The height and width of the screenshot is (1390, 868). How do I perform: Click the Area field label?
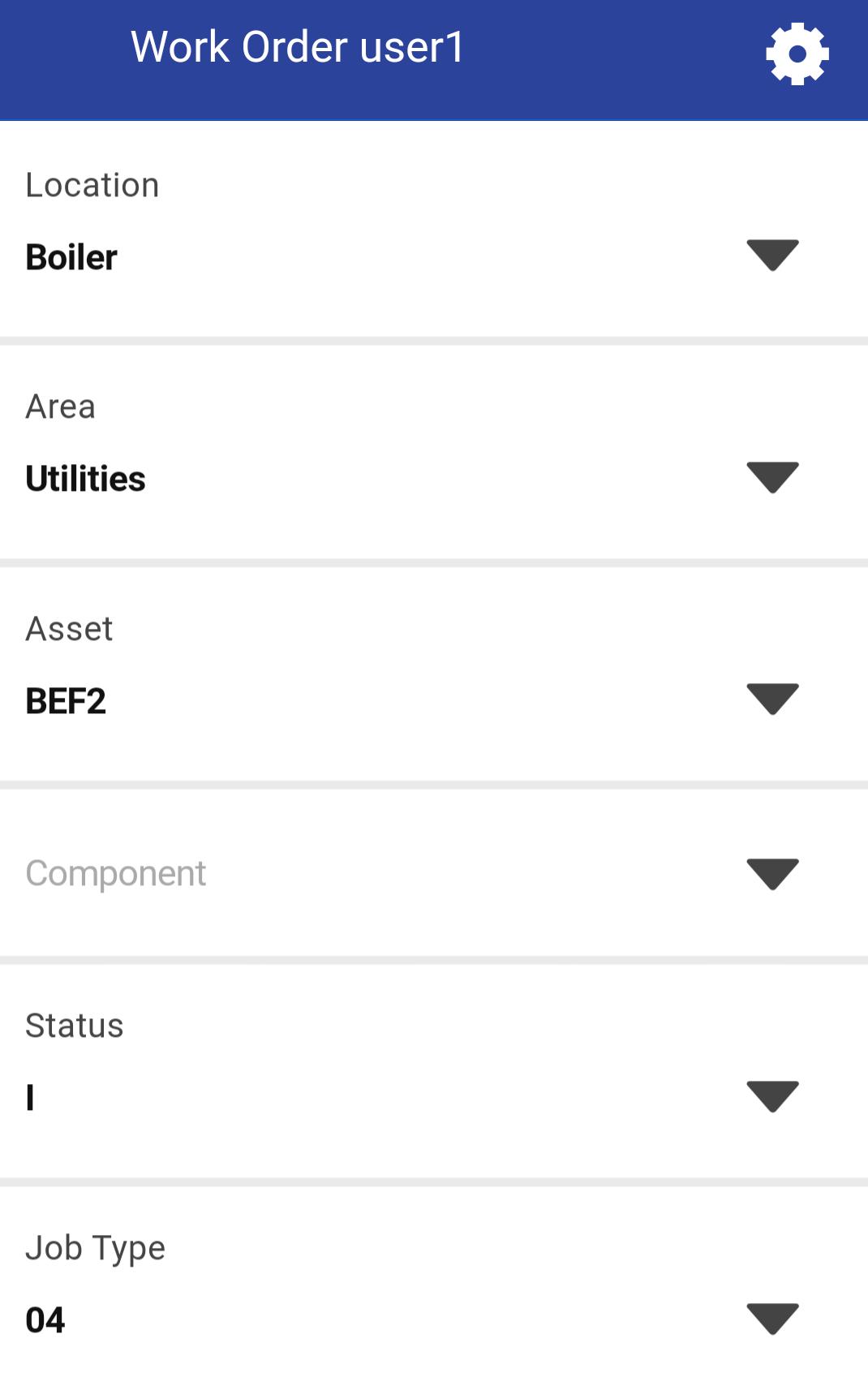(61, 407)
